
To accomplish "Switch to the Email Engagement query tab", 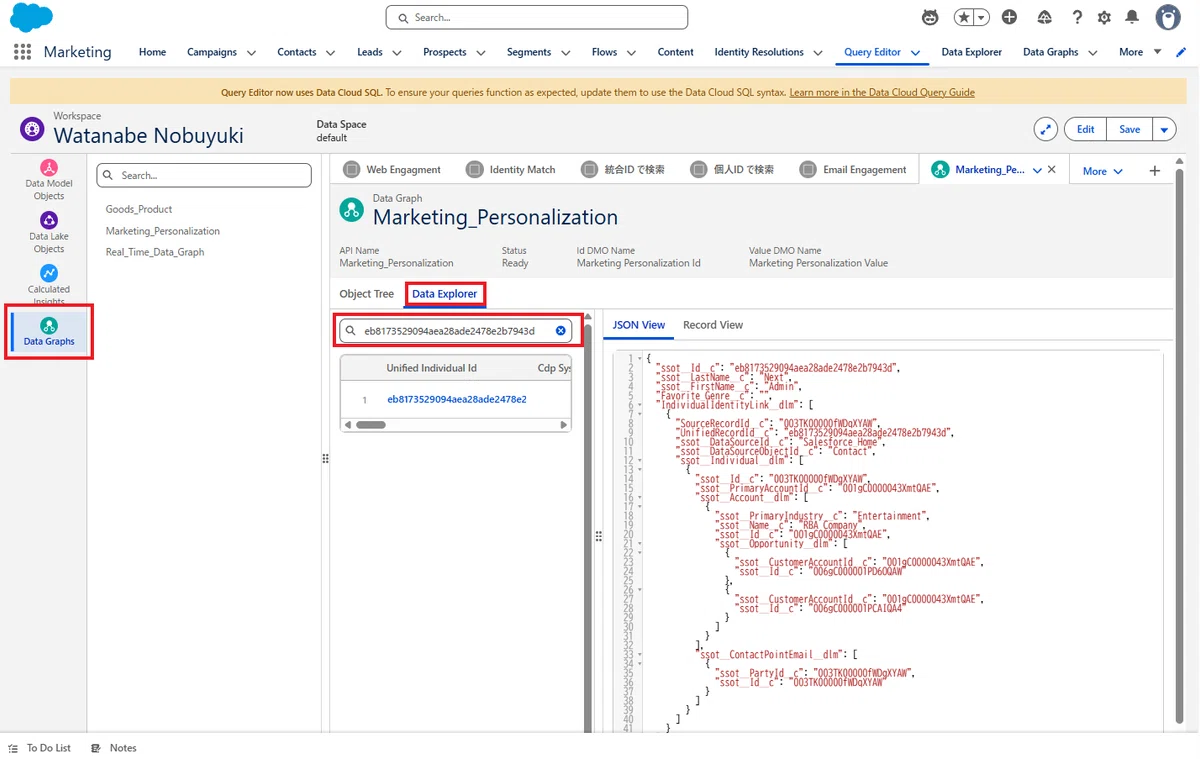I will point(853,170).
